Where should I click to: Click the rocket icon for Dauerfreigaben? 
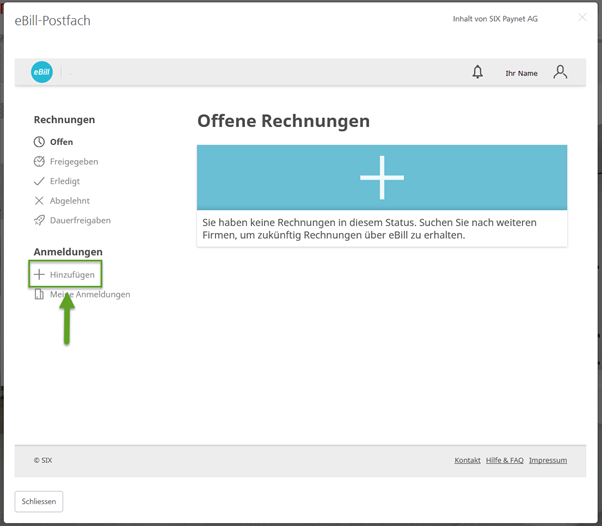(x=39, y=220)
